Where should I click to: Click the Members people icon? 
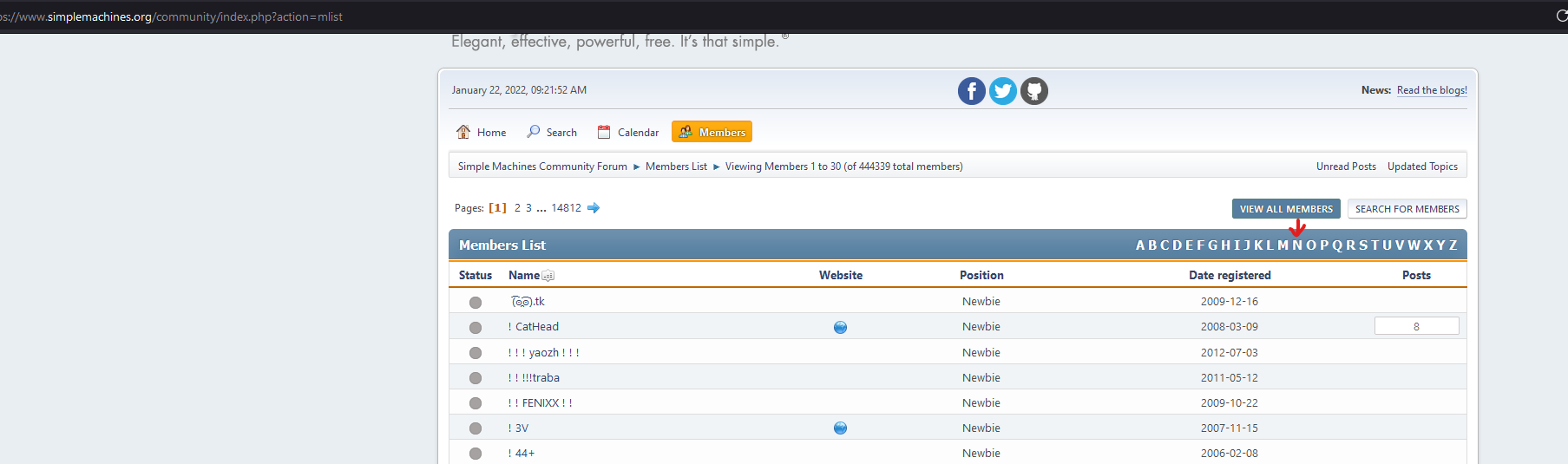pos(686,132)
